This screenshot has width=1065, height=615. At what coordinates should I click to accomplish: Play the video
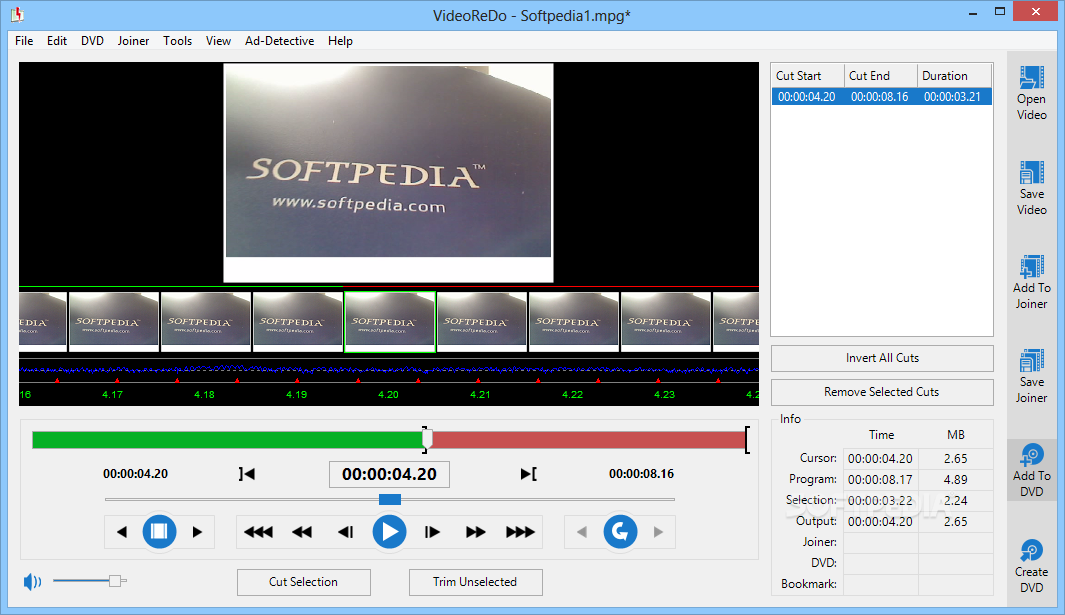tap(389, 531)
